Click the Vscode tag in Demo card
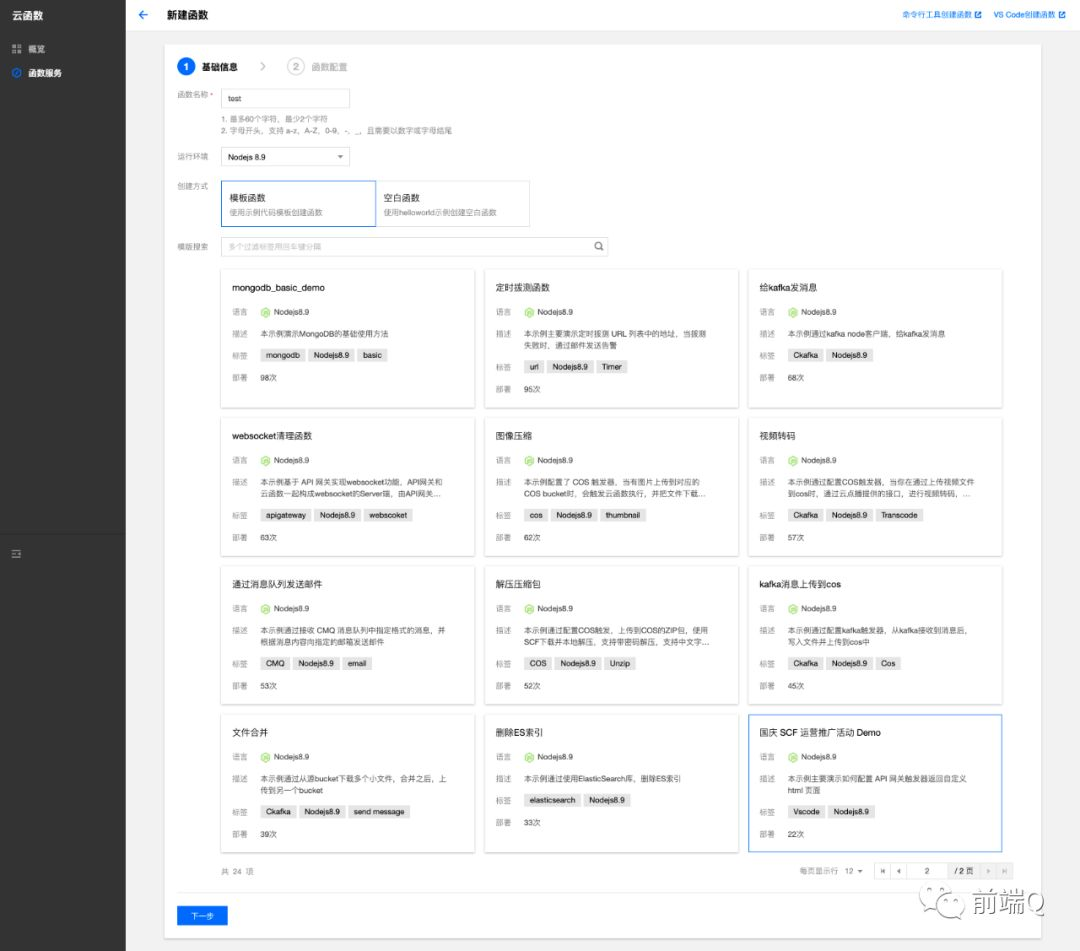 (x=807, y=812)
